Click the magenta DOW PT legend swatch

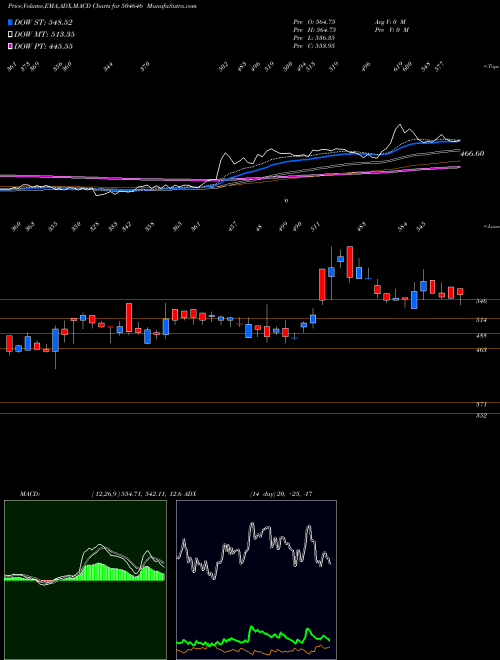click(x=10, y=46)
